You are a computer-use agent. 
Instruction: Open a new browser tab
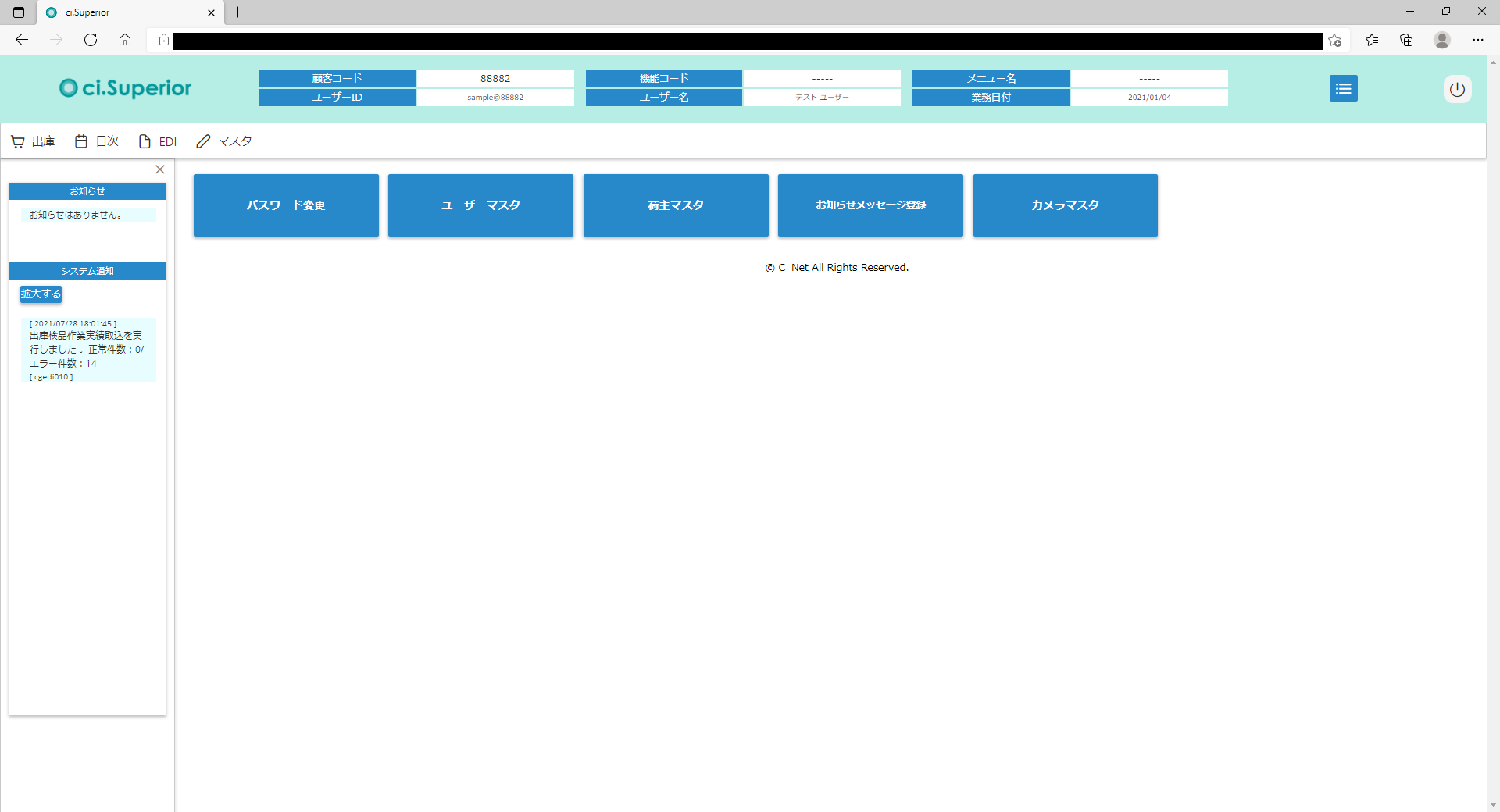[x=238, y=12]
